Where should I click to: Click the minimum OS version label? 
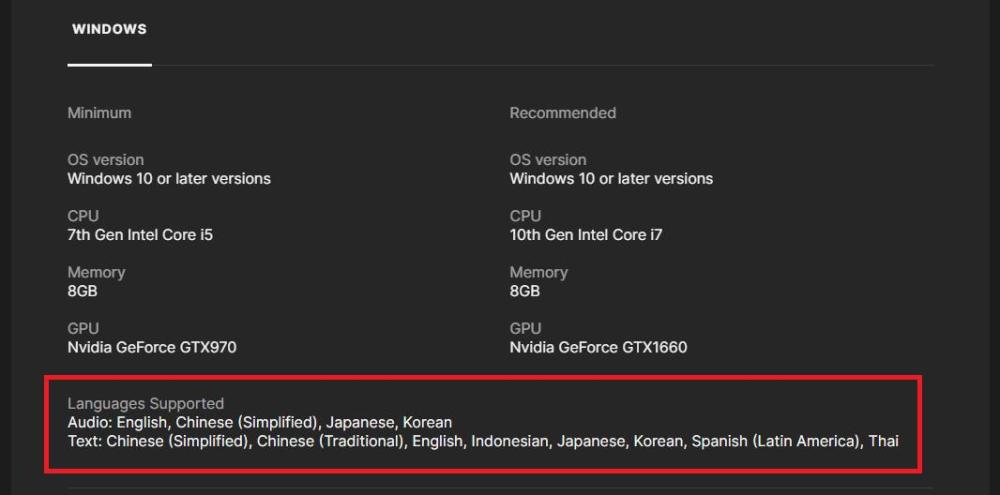105,160
